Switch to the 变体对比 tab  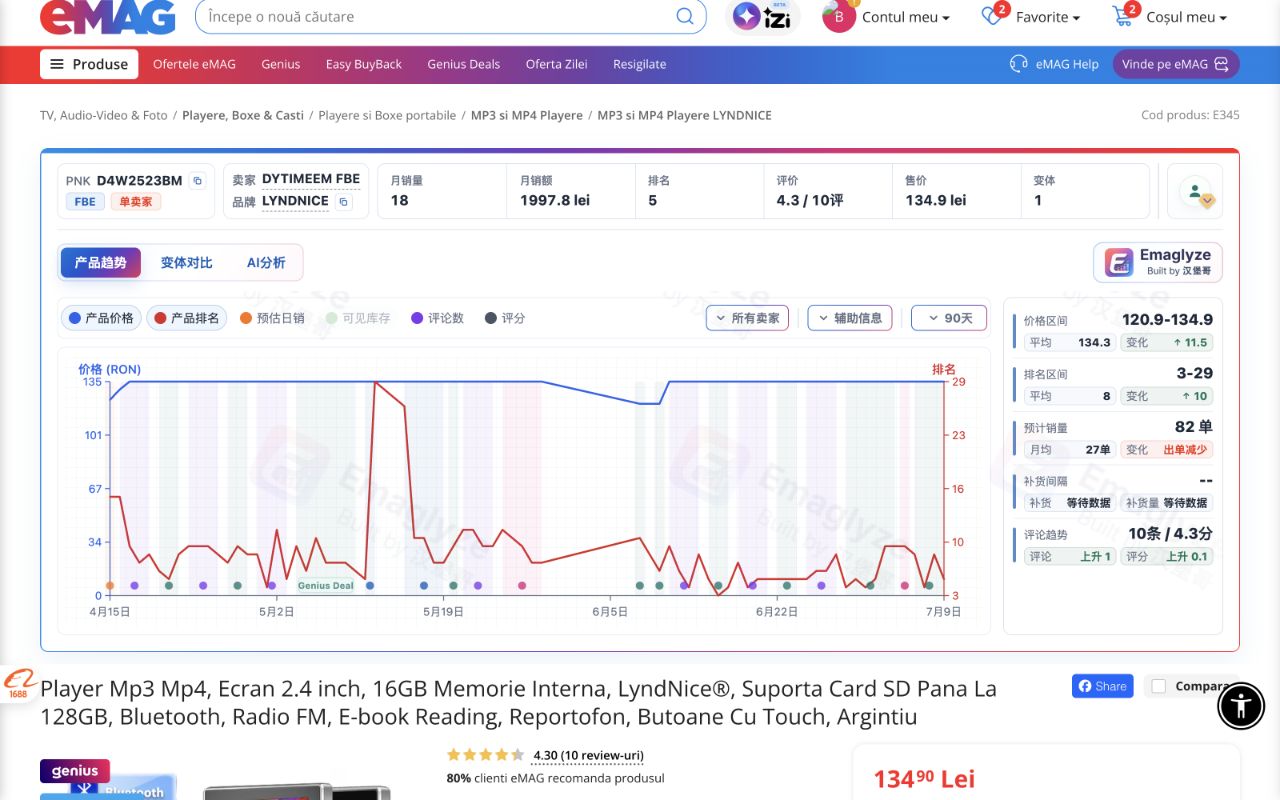click(x=187, y=263)
